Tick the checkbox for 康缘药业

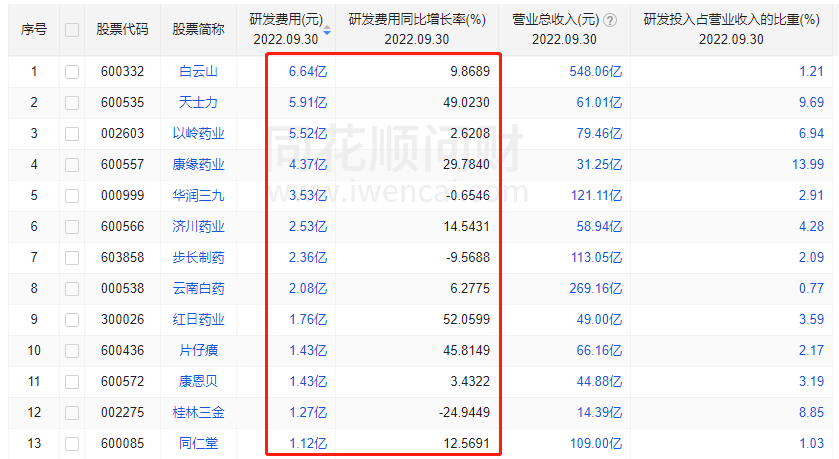[72, 165]
